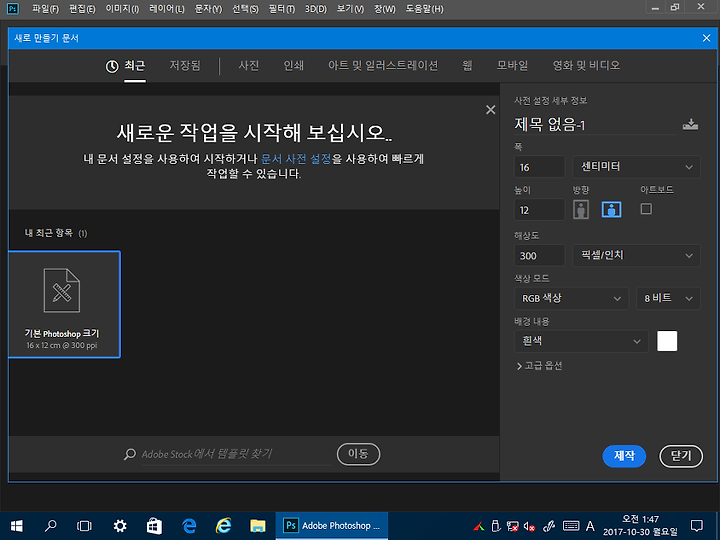Open the 센티미터 units dropdown
This screenshot has width=720, height=540.
(x=636, y=167)
